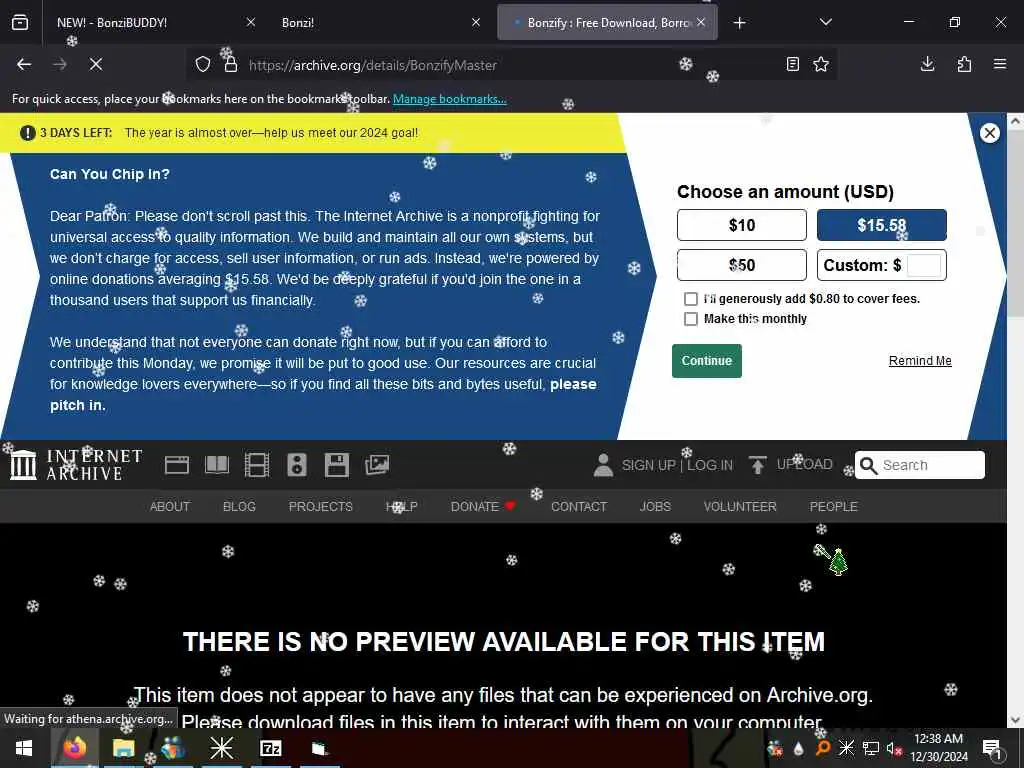Open the PEOPLE menu item
Viewport: 1024px width, 768px height.
833,507
